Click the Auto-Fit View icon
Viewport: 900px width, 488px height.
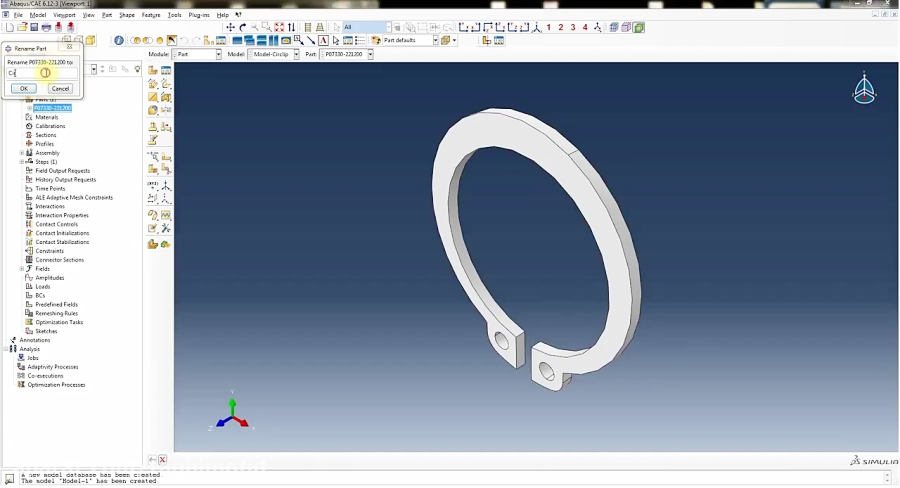tap(279, 27)
